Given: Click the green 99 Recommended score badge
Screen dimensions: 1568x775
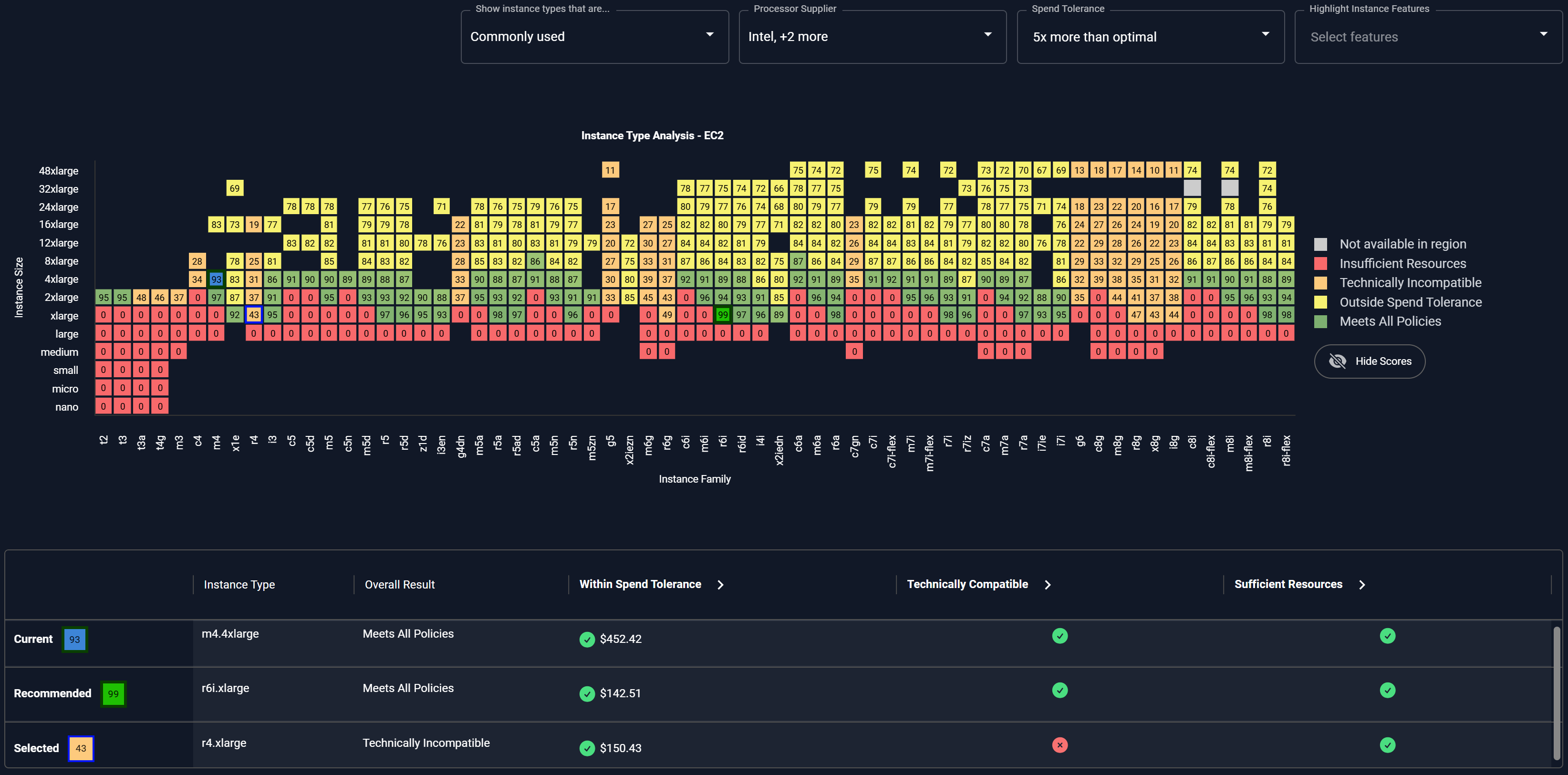Looking at the screenshot, I should pyautogui.click(x=113, y=693).
